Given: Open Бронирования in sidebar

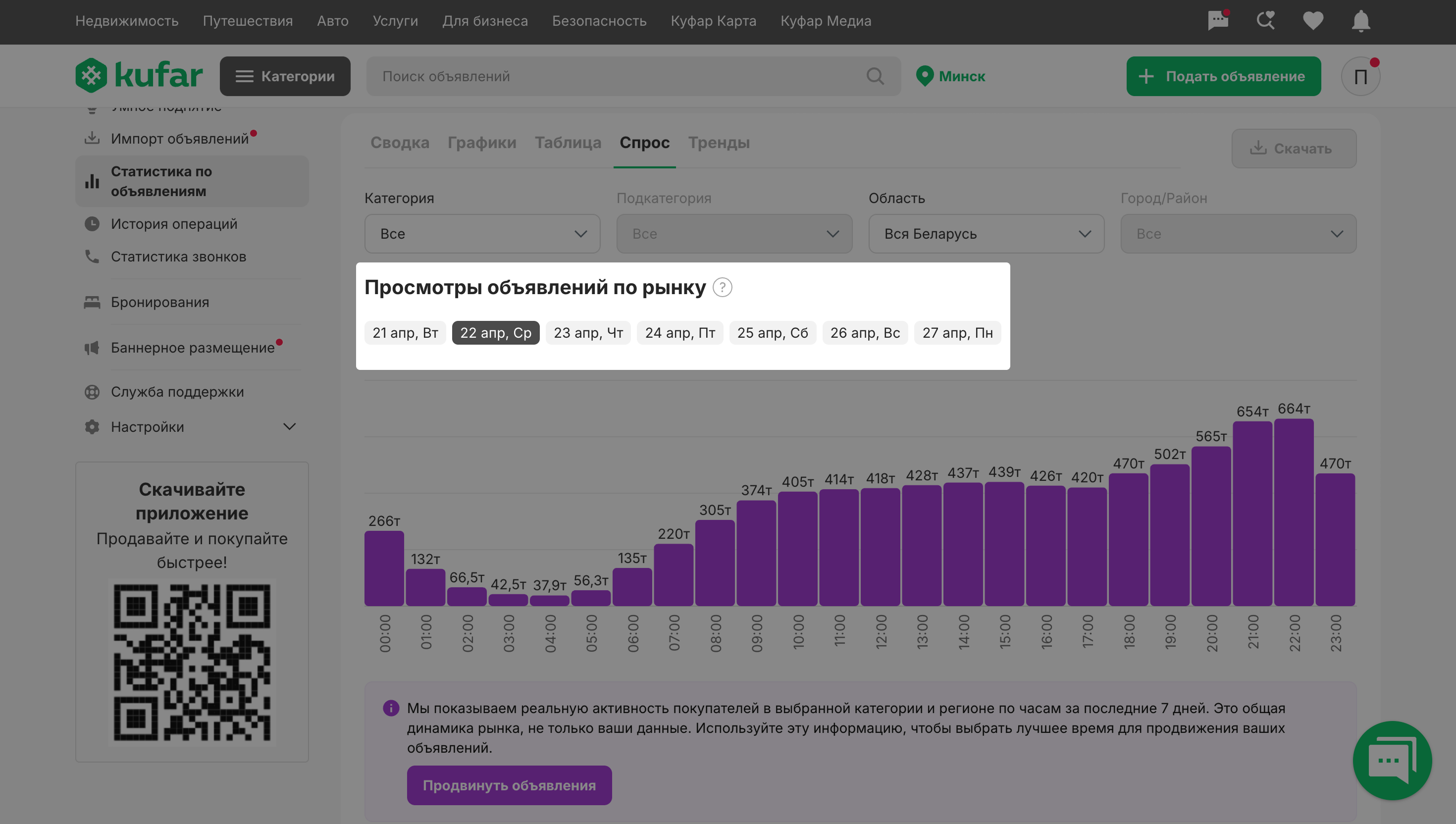Looking at the screenshot, I should point(159,302).
